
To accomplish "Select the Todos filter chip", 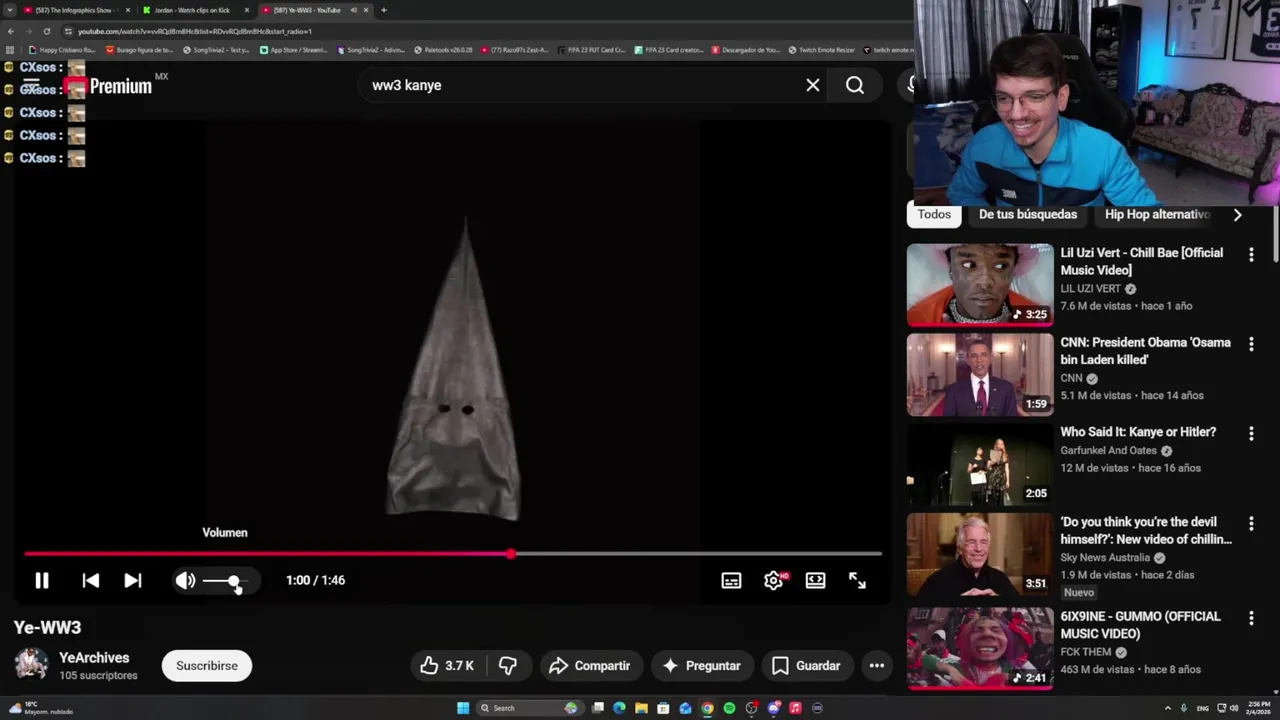I will 934,214.
